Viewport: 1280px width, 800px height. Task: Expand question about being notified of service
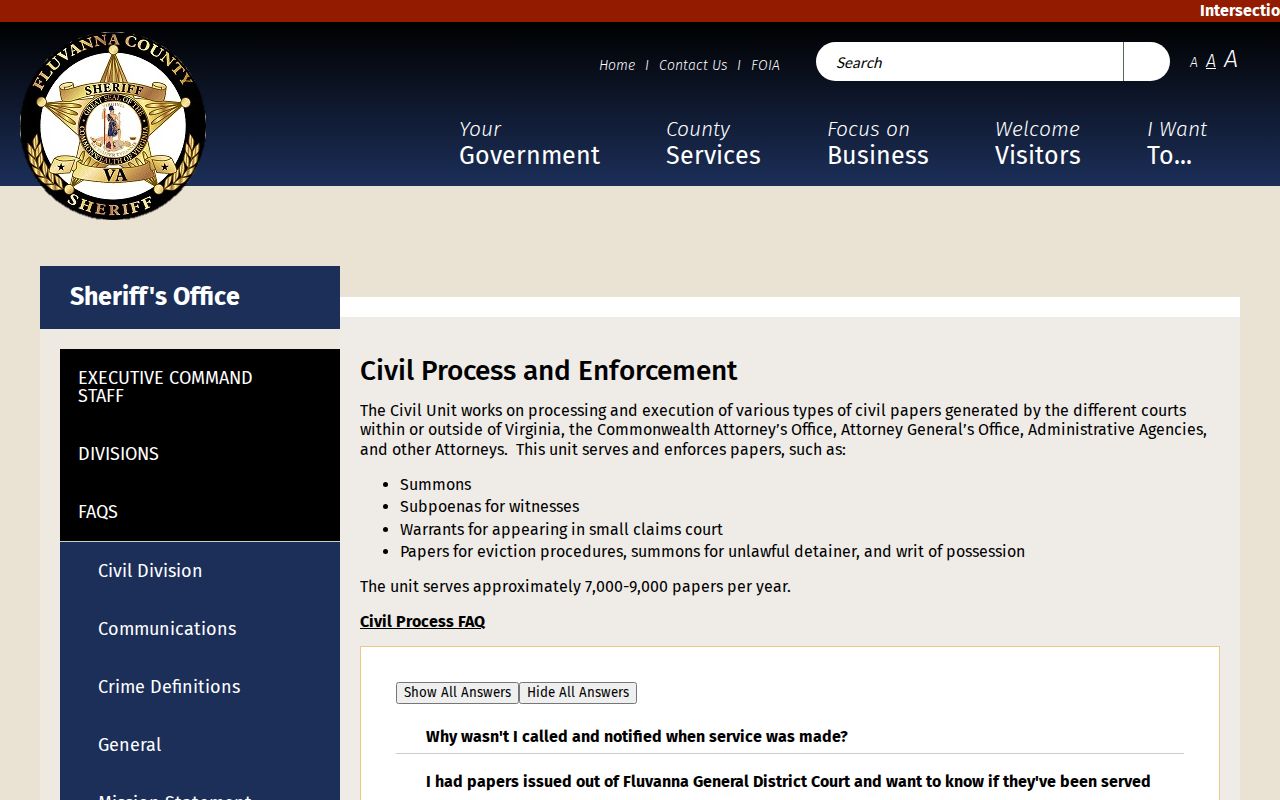pyautogui.click(x=637, y=737)
